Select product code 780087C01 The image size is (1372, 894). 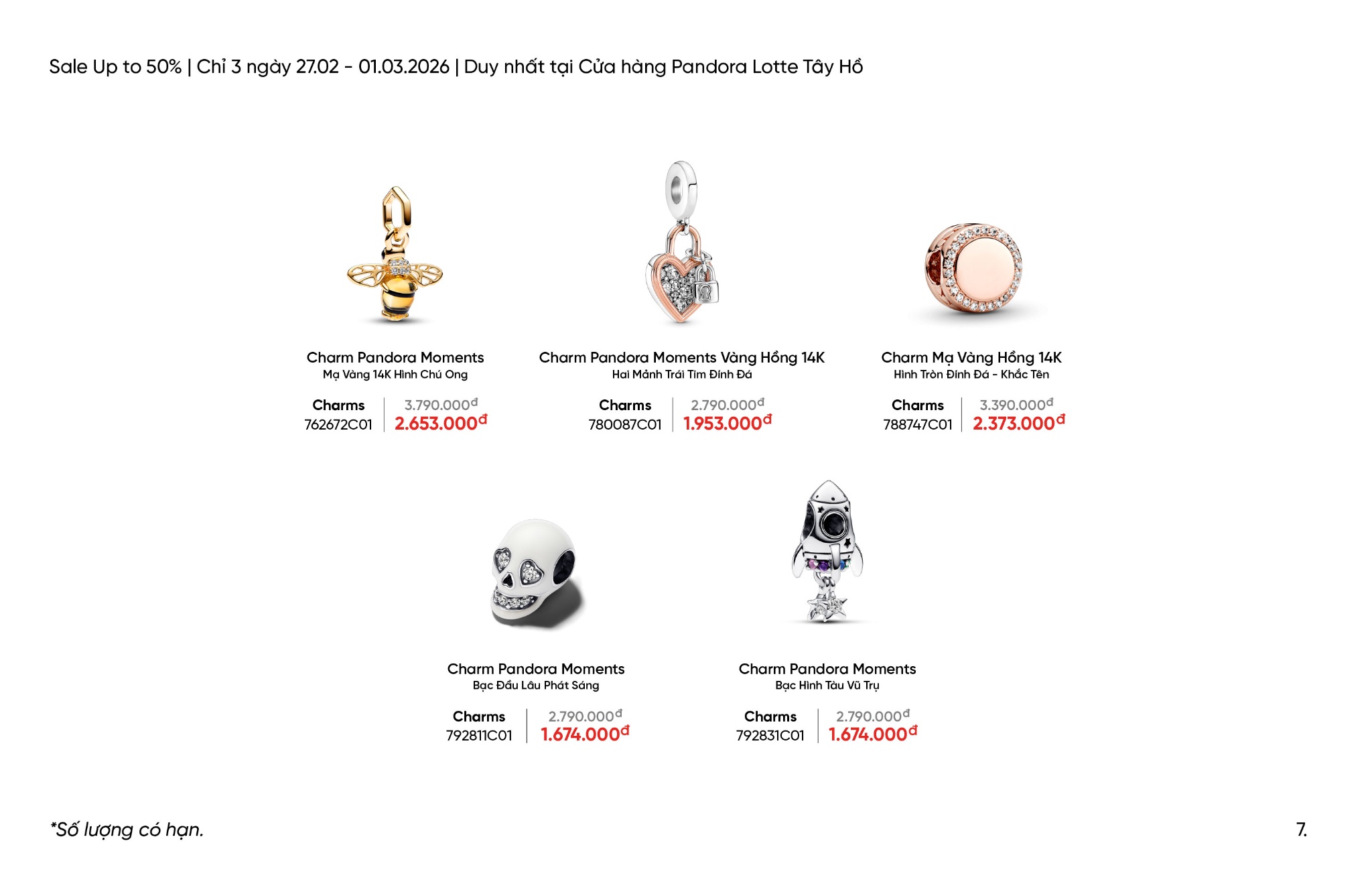pyautogui.click(x=625, y=425)
